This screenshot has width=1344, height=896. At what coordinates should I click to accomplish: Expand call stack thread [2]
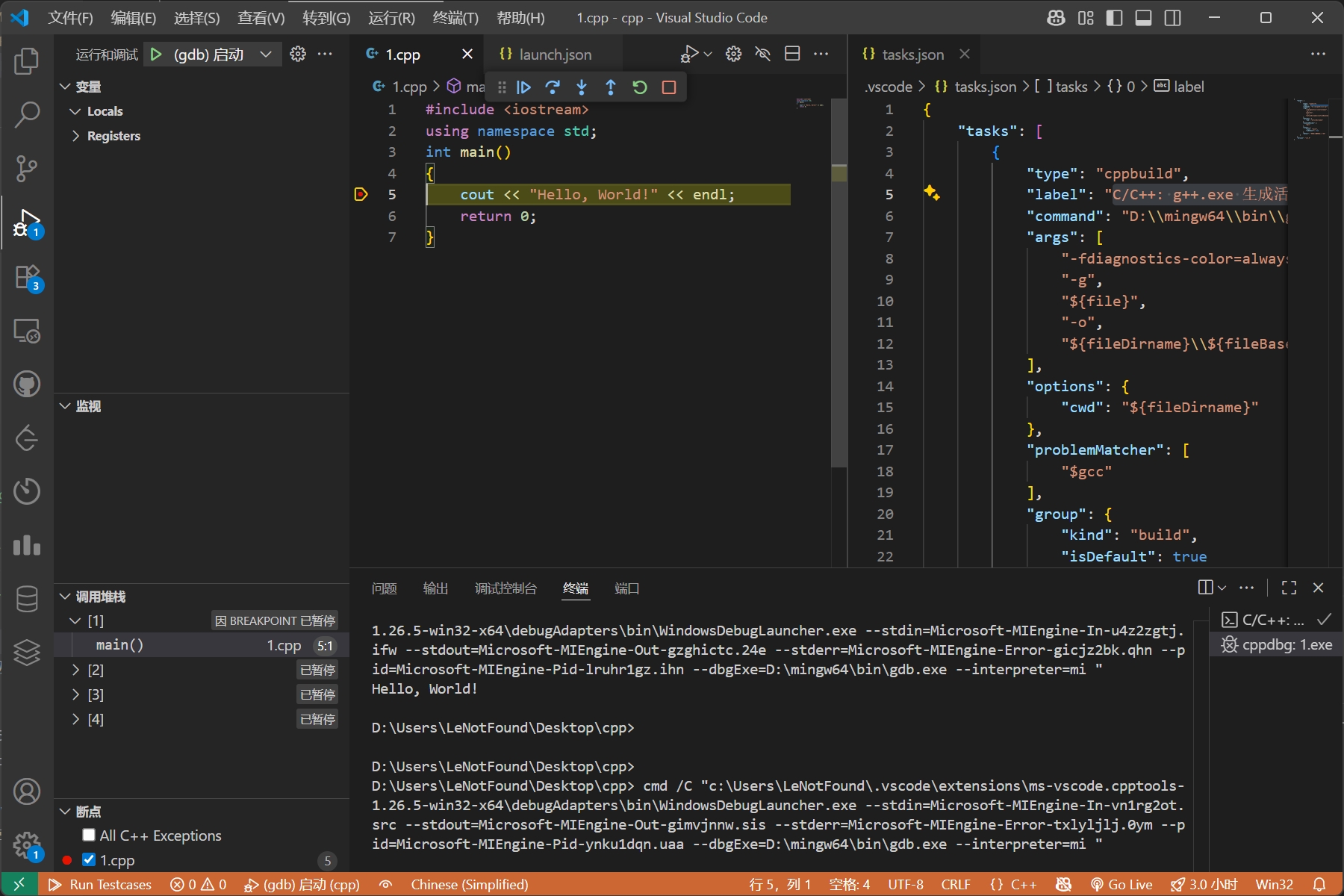(x=75, y=670)
